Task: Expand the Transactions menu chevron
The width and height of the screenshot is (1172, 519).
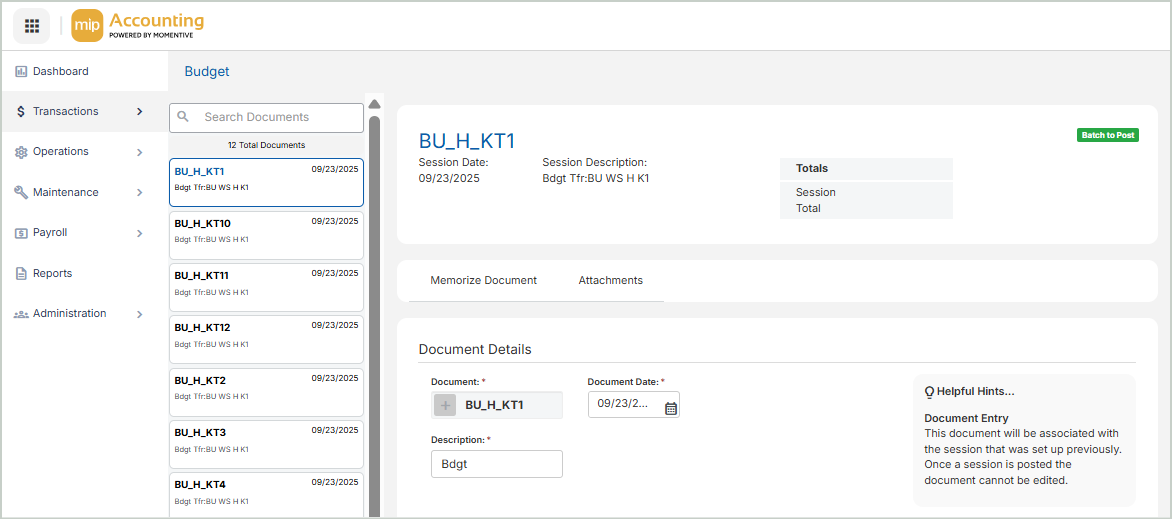Action: tap(140, 112)
